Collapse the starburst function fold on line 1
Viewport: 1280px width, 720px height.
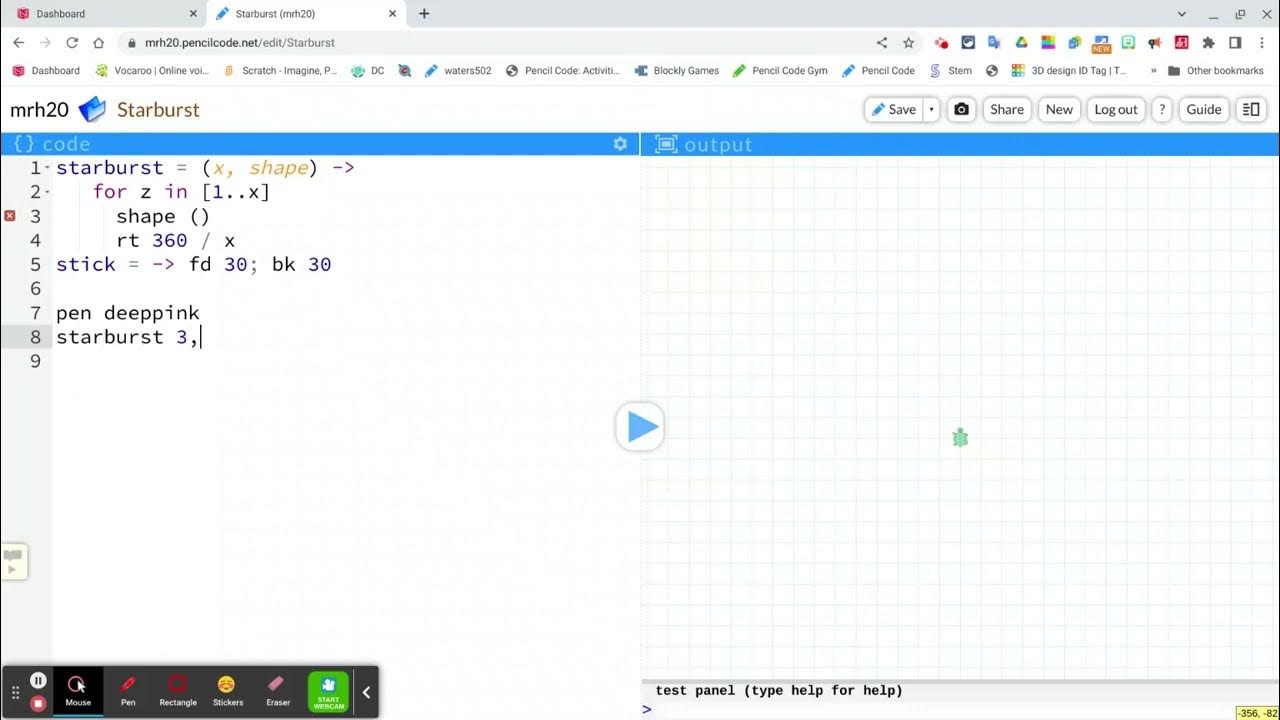[x=47, y=168]
